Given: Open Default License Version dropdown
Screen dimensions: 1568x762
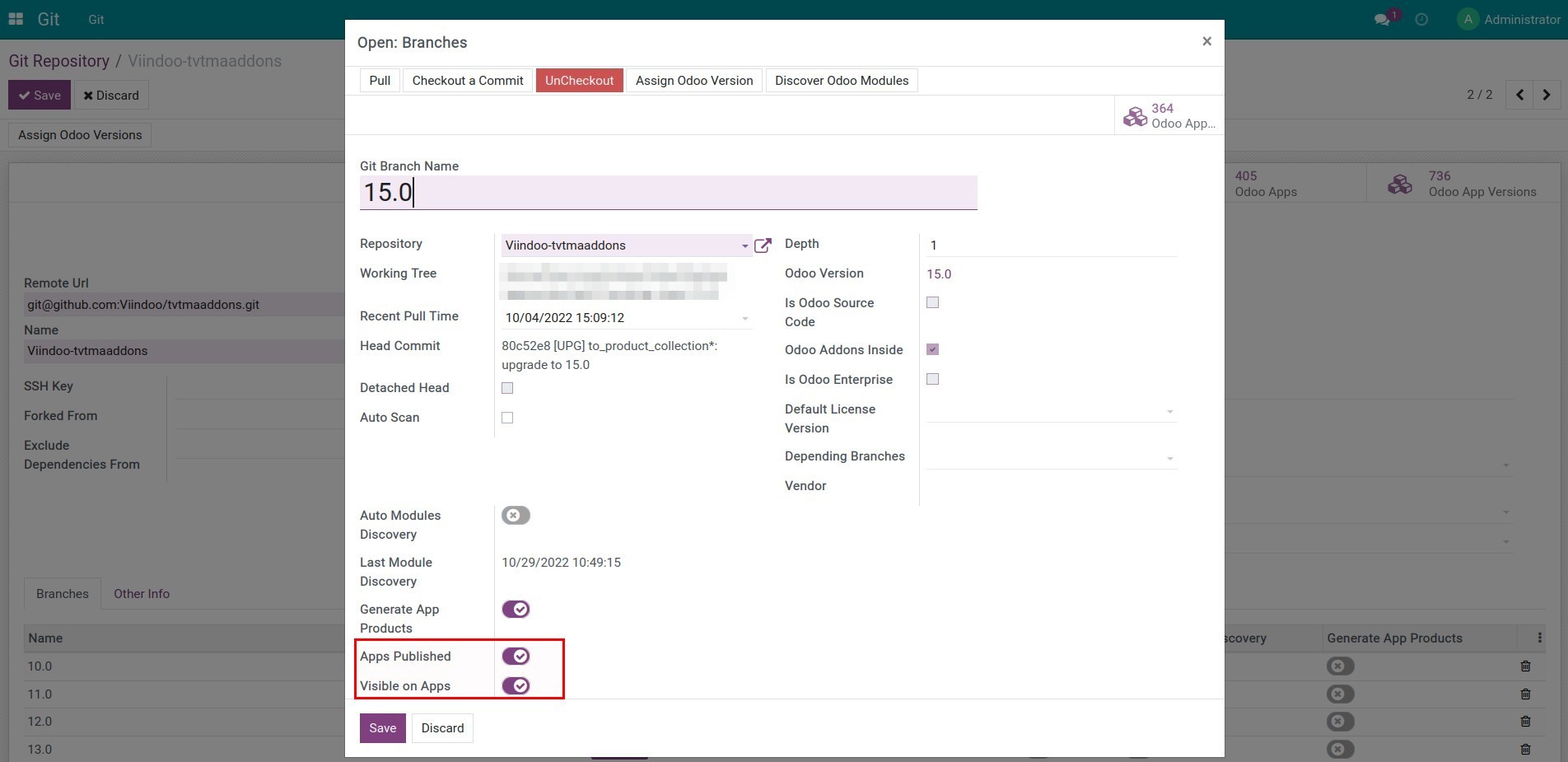Looking at the screenshot, I should [x=1169, y=411].
